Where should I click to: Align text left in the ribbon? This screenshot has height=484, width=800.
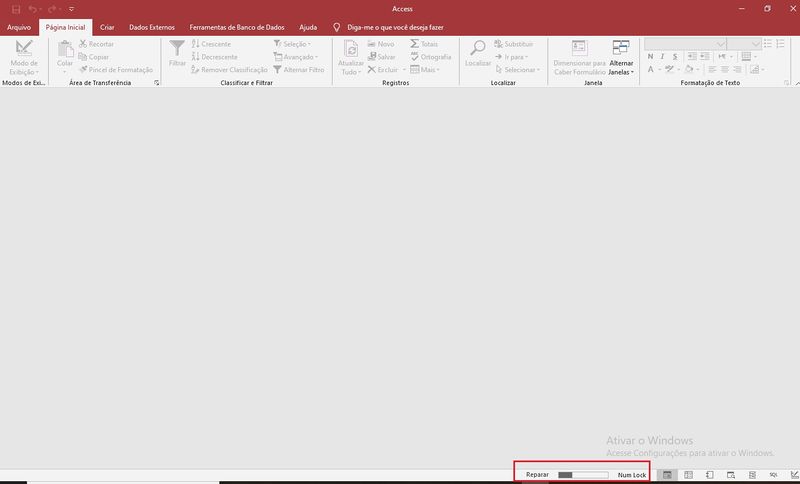tap(712, 69)
